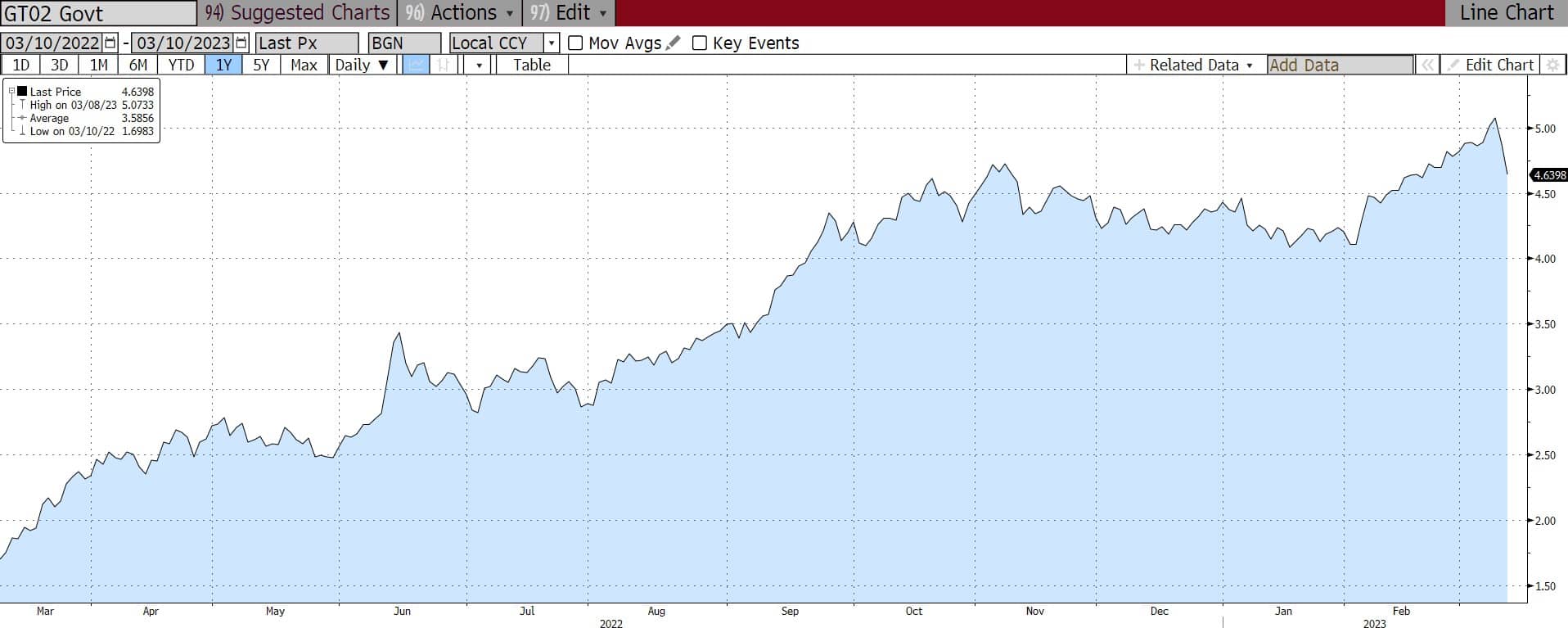
Task: Switch to the 5Y time range
Action: [261, 65]
